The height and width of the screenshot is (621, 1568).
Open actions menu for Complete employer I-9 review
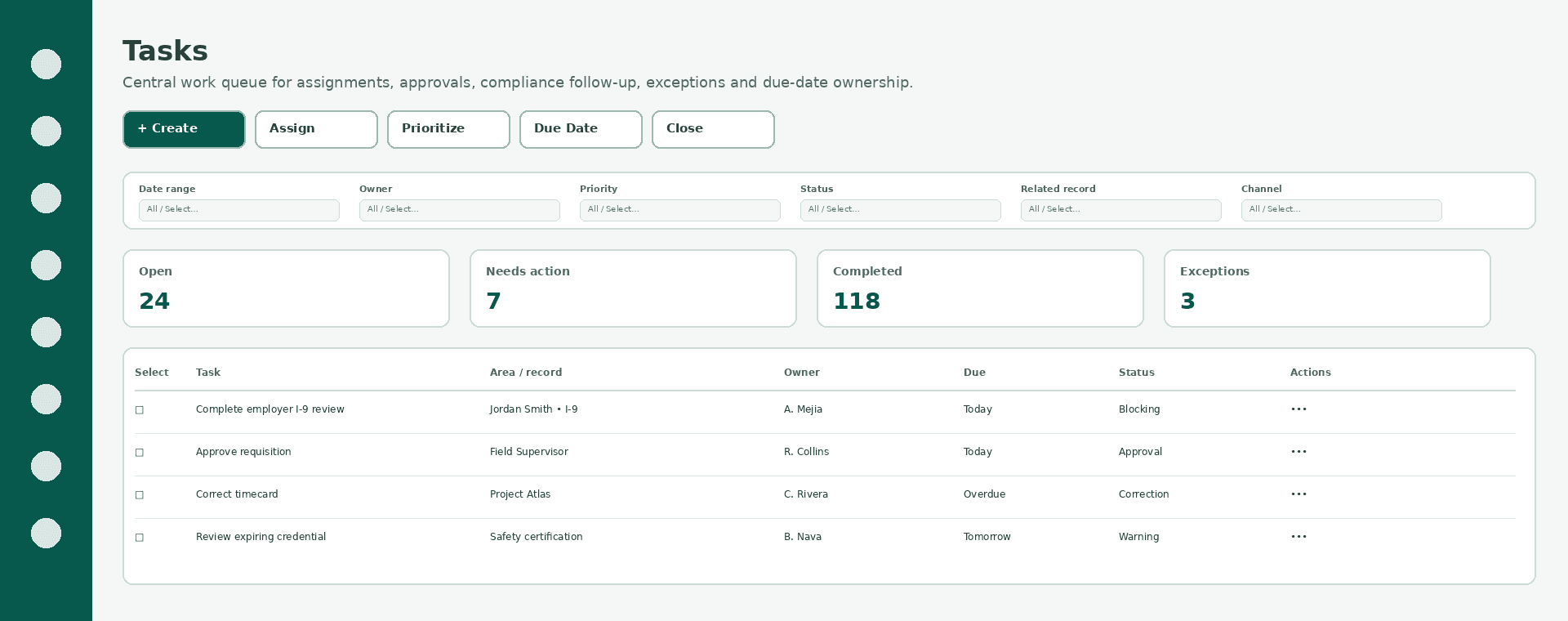click(x=1298, y=409)
